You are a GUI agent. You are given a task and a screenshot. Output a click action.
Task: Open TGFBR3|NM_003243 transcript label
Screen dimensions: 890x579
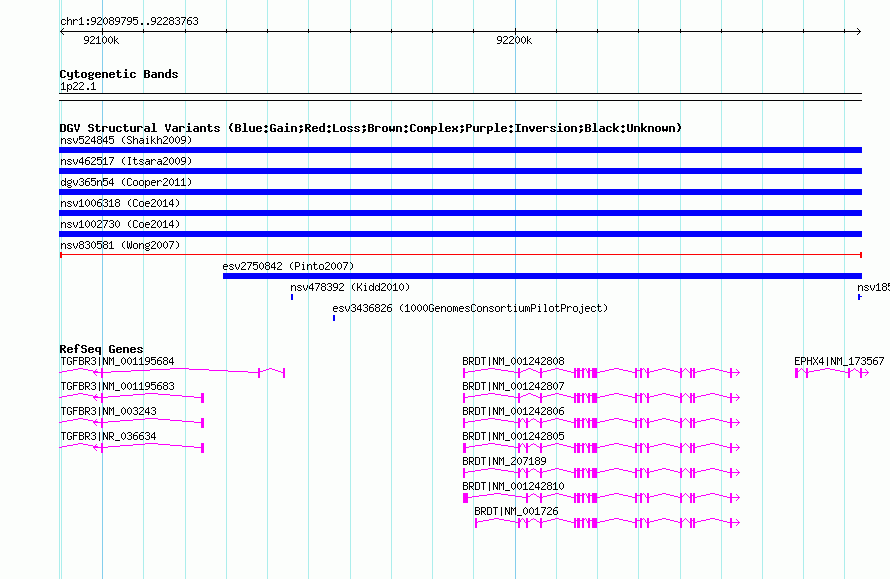[x=108, y=411]
